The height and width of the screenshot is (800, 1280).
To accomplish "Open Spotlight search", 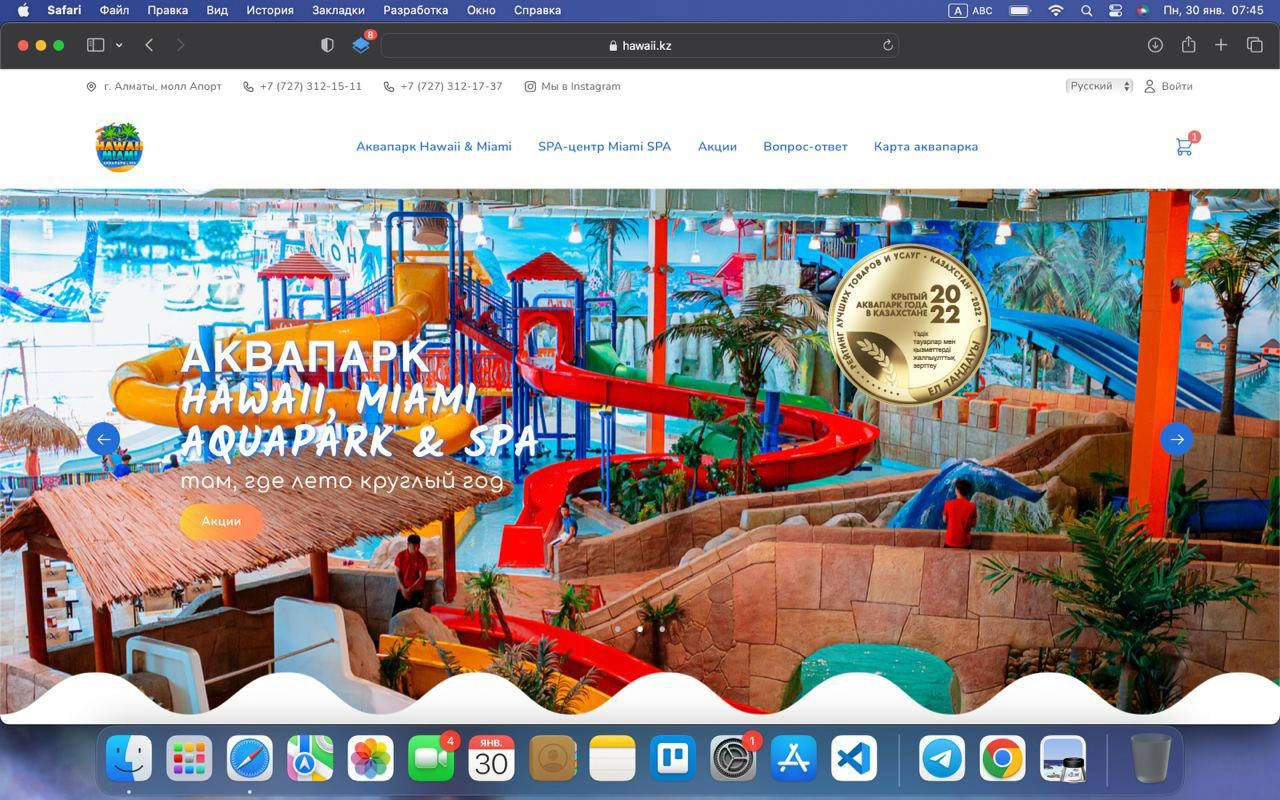I will [x=1086, y=10].
